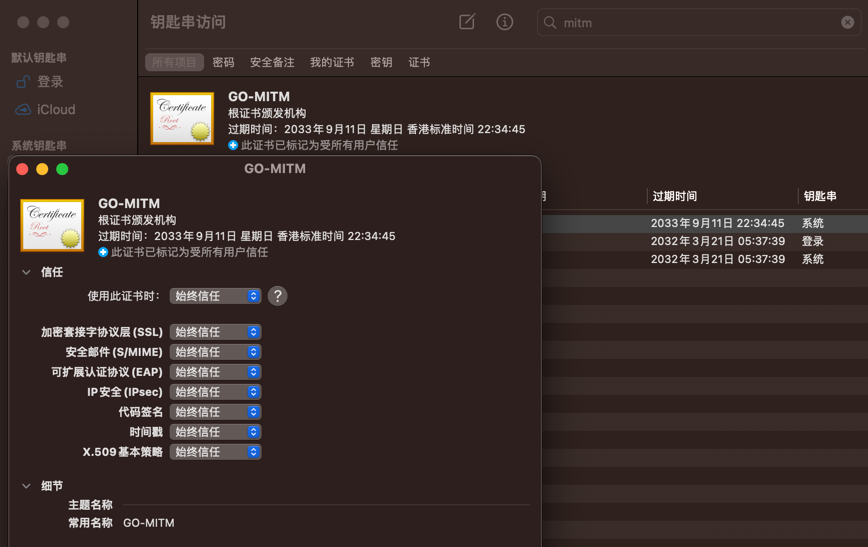The width and height of the screenshot is (868, 547).
Task: Click the 信任 section heading text
Action: coord(51,272)
